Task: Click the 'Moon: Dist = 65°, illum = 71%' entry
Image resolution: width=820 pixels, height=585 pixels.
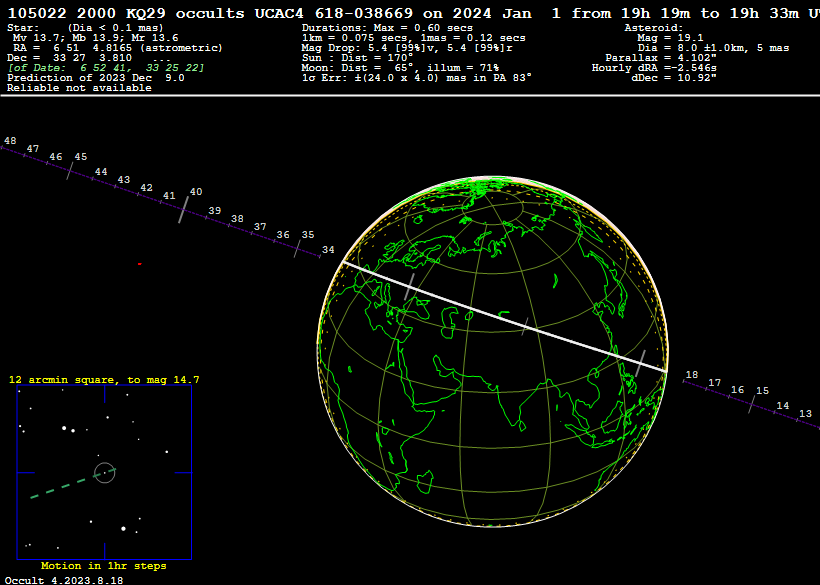Action: click(x=400, y=67)
